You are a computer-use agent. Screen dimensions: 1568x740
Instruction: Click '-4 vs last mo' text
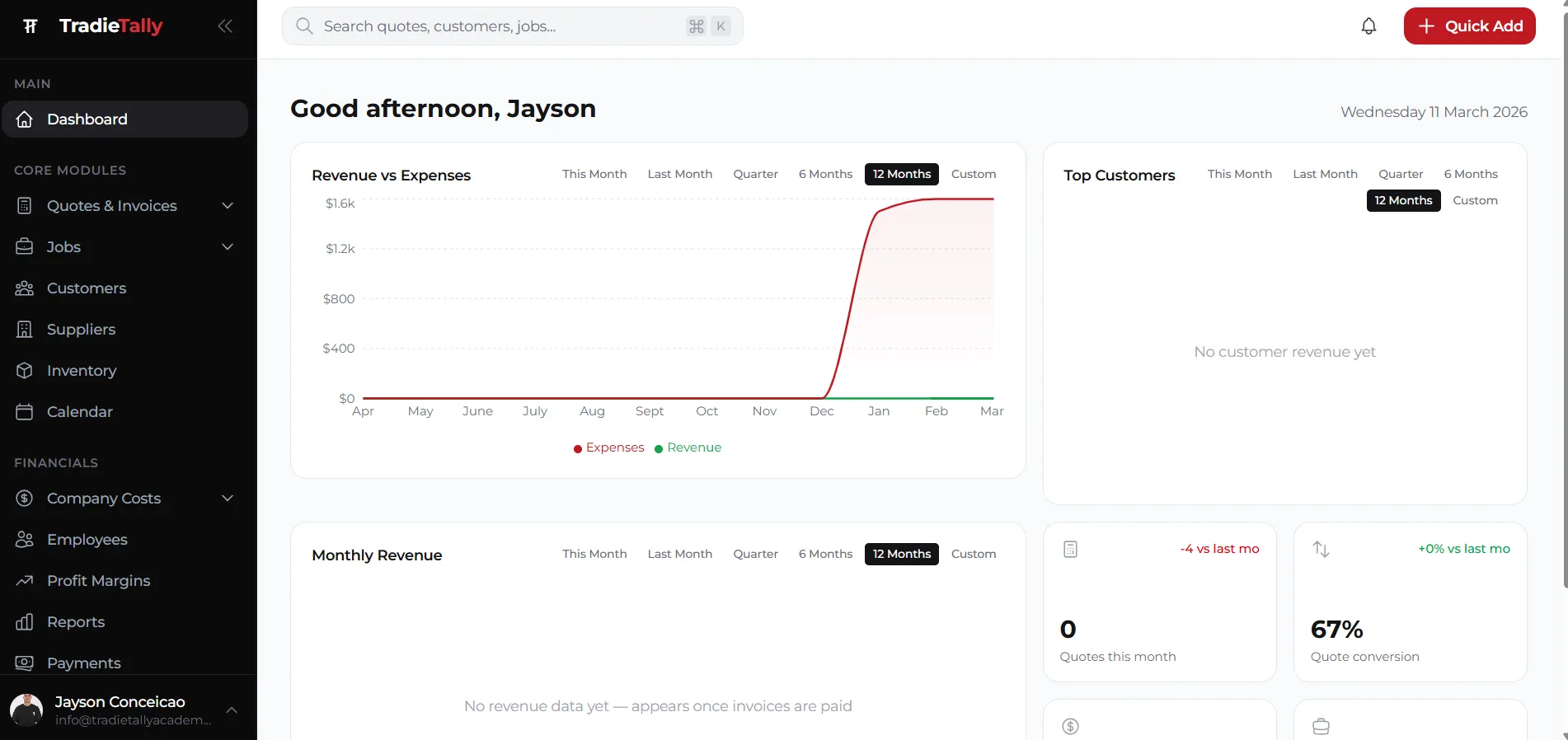(x=1219, y=549)
